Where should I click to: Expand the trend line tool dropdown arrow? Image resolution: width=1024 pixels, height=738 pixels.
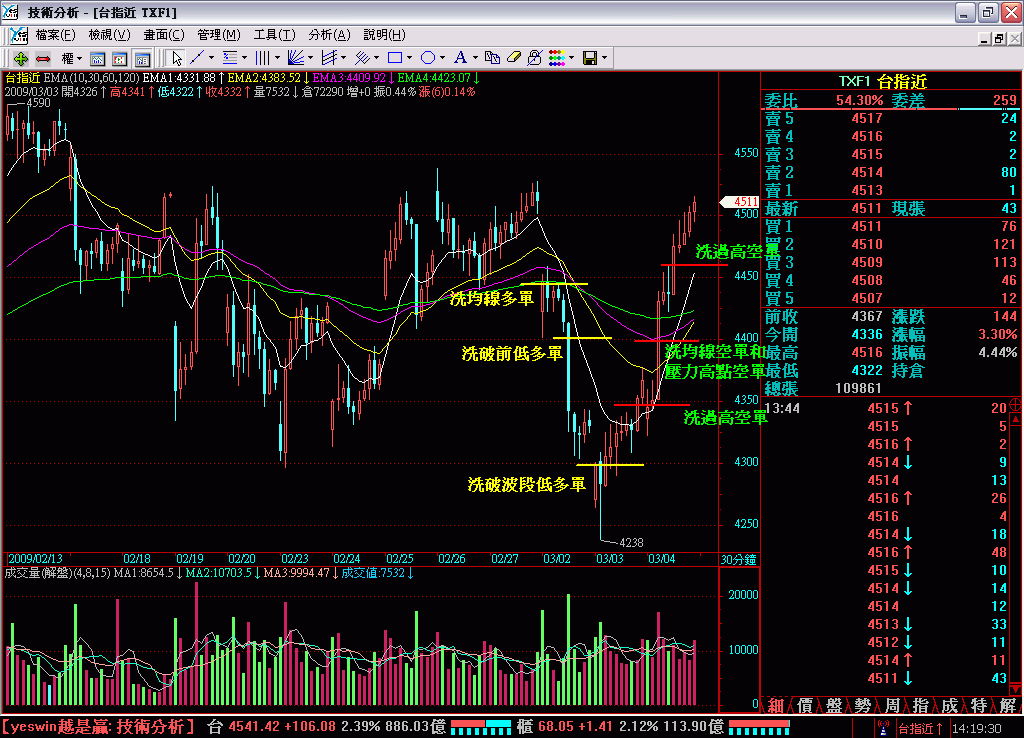point(211,59)
